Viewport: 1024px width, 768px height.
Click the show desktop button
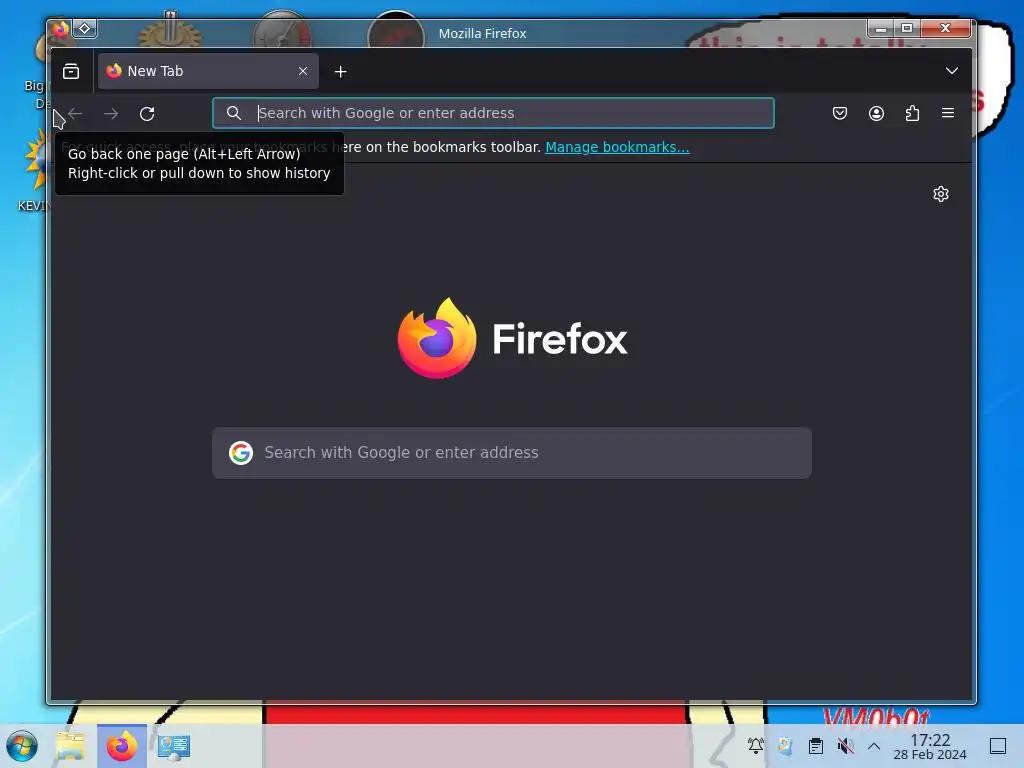(998, 746)
